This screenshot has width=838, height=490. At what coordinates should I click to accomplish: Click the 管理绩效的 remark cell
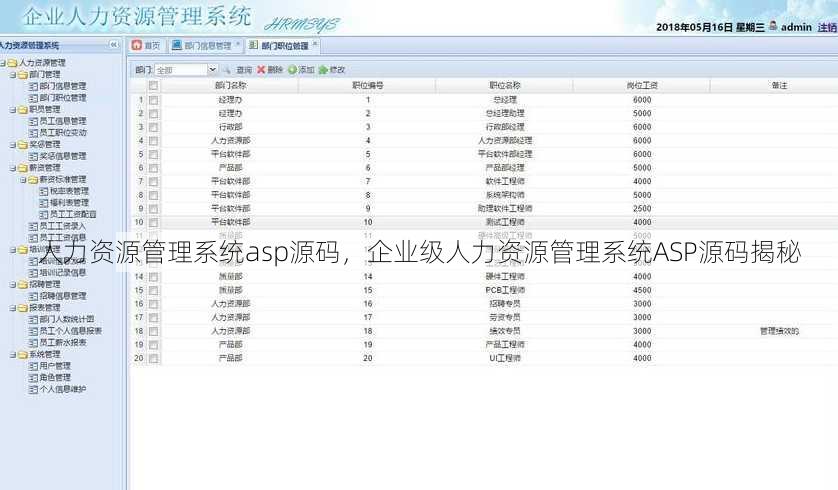(779, 331)
